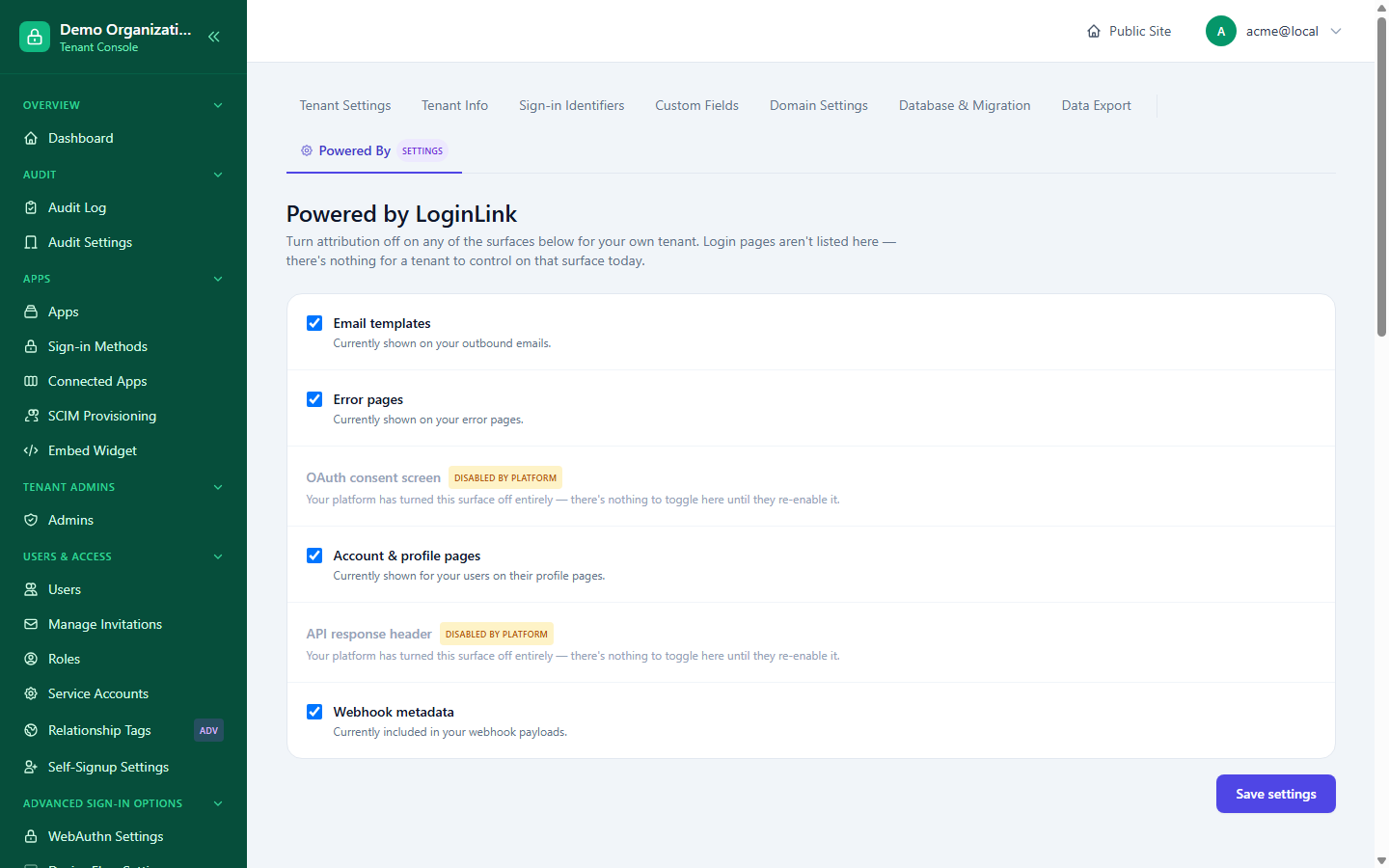Screen dimensions: 1389x868
Task: Uncheck the Error pages checkbox
Action: pyautogui.click(x=314, y=399)
